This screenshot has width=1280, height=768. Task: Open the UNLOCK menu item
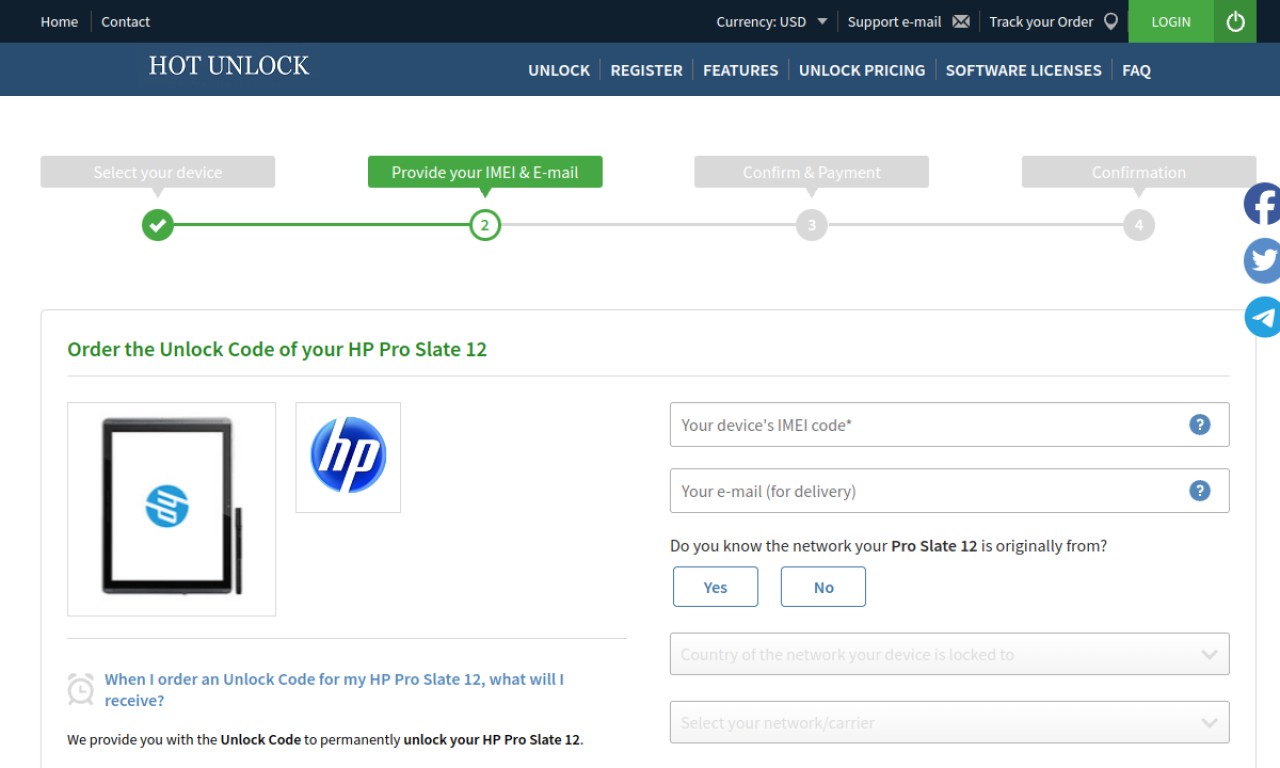point(559,70)
